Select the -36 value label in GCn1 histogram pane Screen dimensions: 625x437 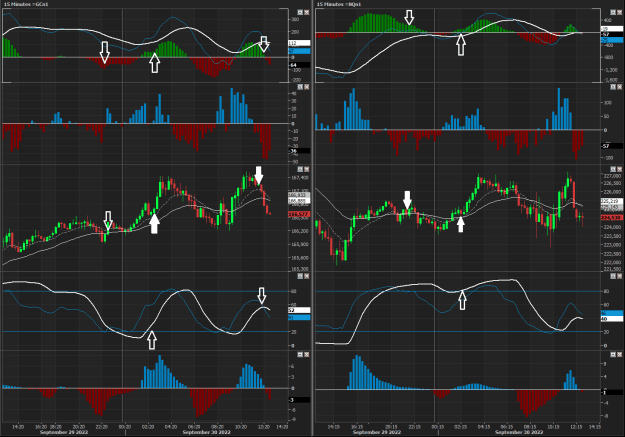(299, 151)
